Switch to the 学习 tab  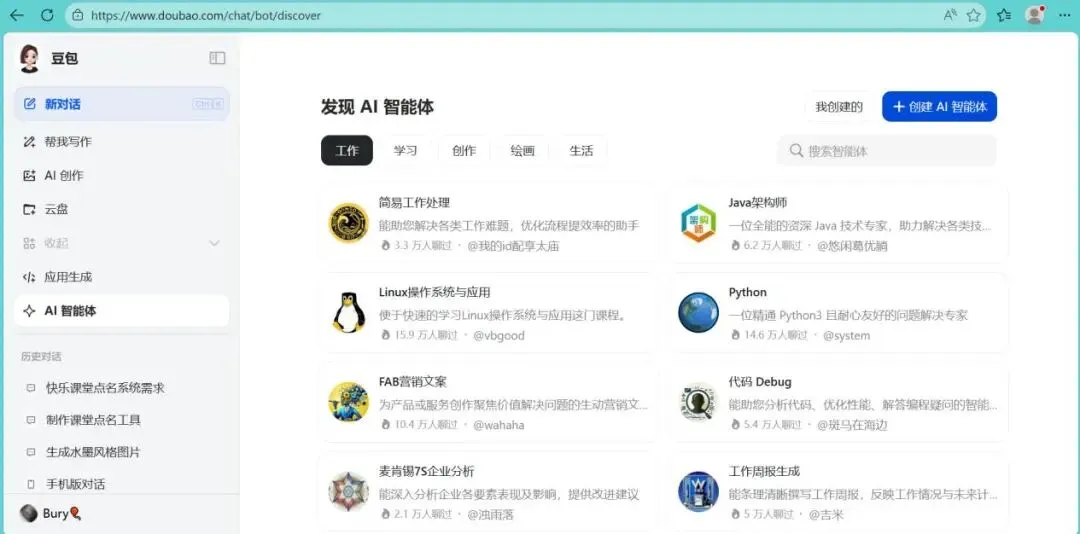405,150
